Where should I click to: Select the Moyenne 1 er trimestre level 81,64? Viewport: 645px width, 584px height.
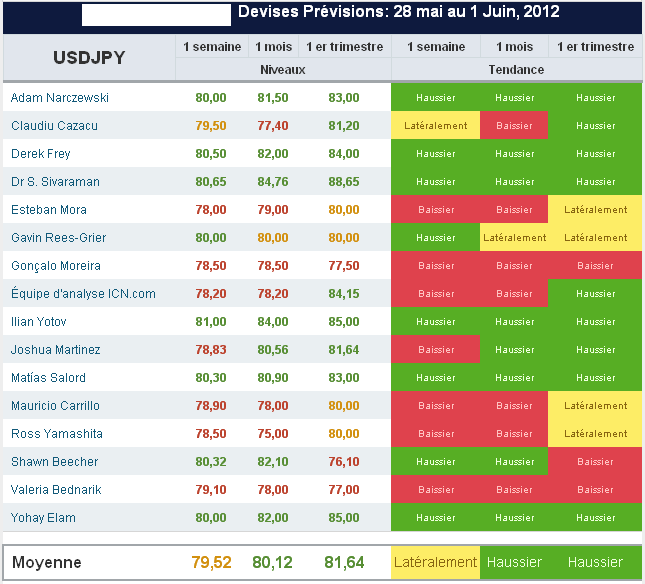click(x=344, y=562)
